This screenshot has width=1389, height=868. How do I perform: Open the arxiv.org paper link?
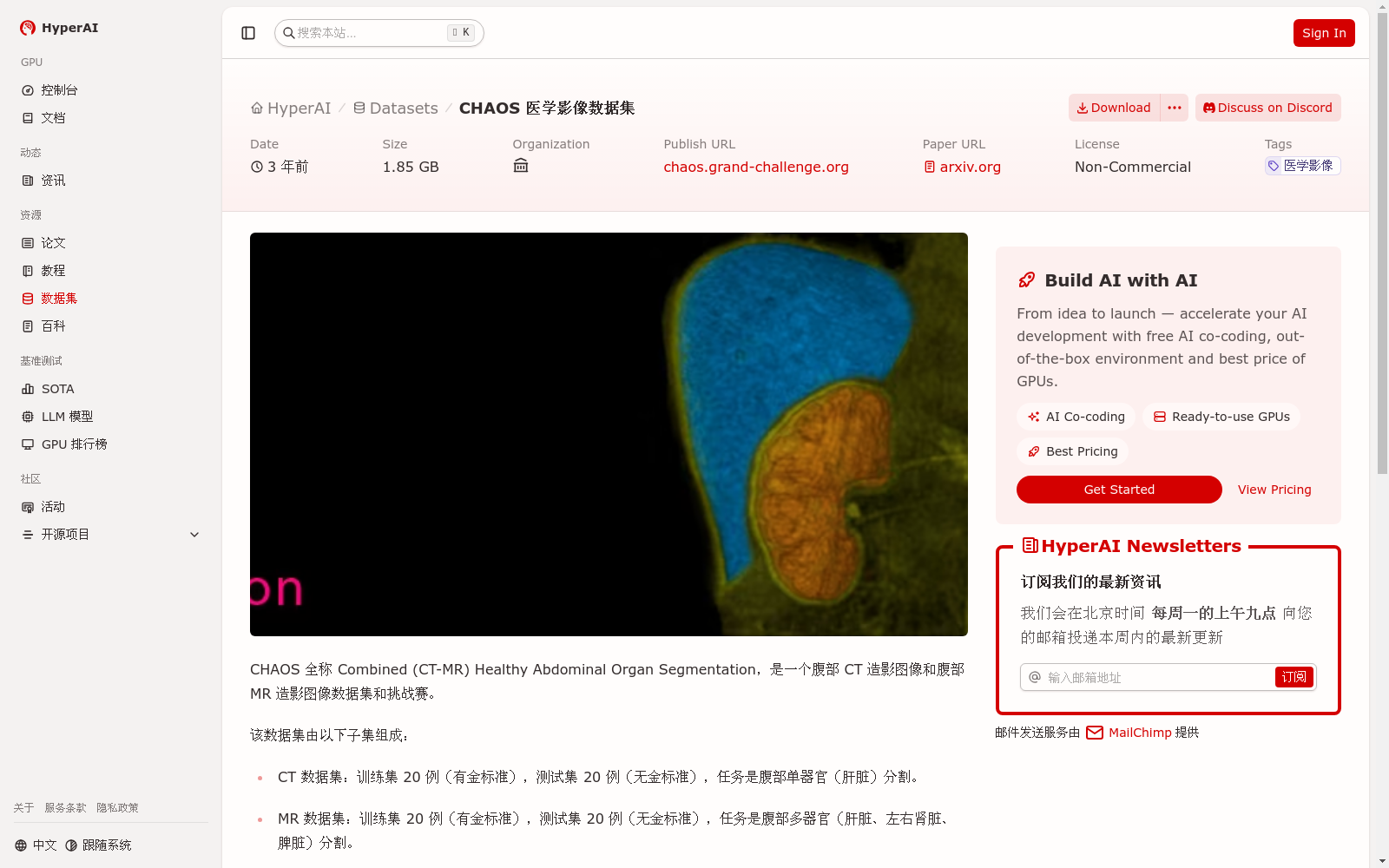[962, 167]
